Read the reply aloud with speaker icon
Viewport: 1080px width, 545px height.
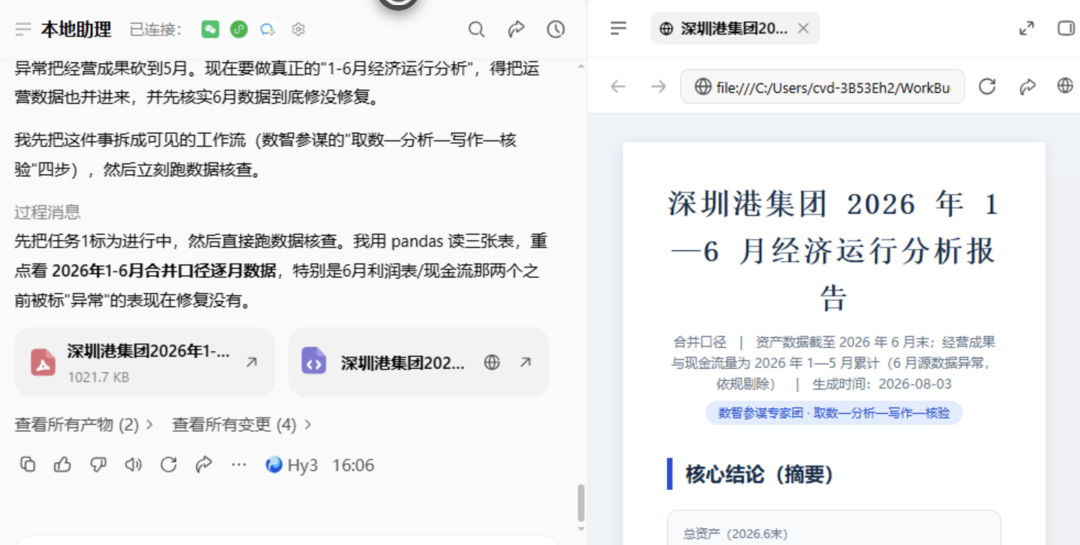pyautogui.click(x=133, y=465)
